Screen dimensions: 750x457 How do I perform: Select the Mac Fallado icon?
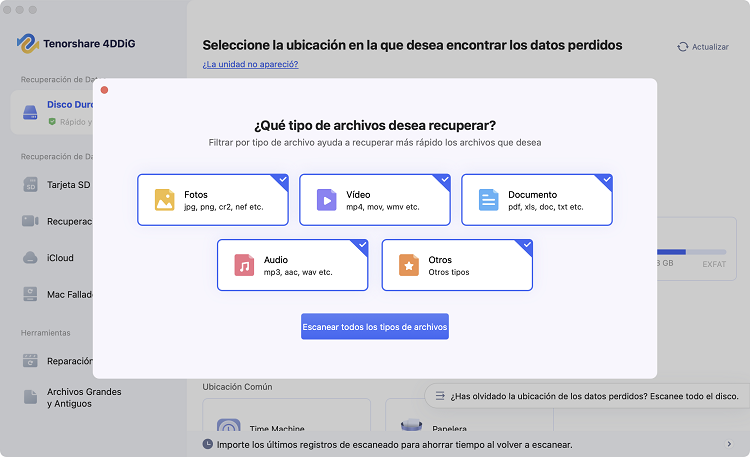pos(30,294)
